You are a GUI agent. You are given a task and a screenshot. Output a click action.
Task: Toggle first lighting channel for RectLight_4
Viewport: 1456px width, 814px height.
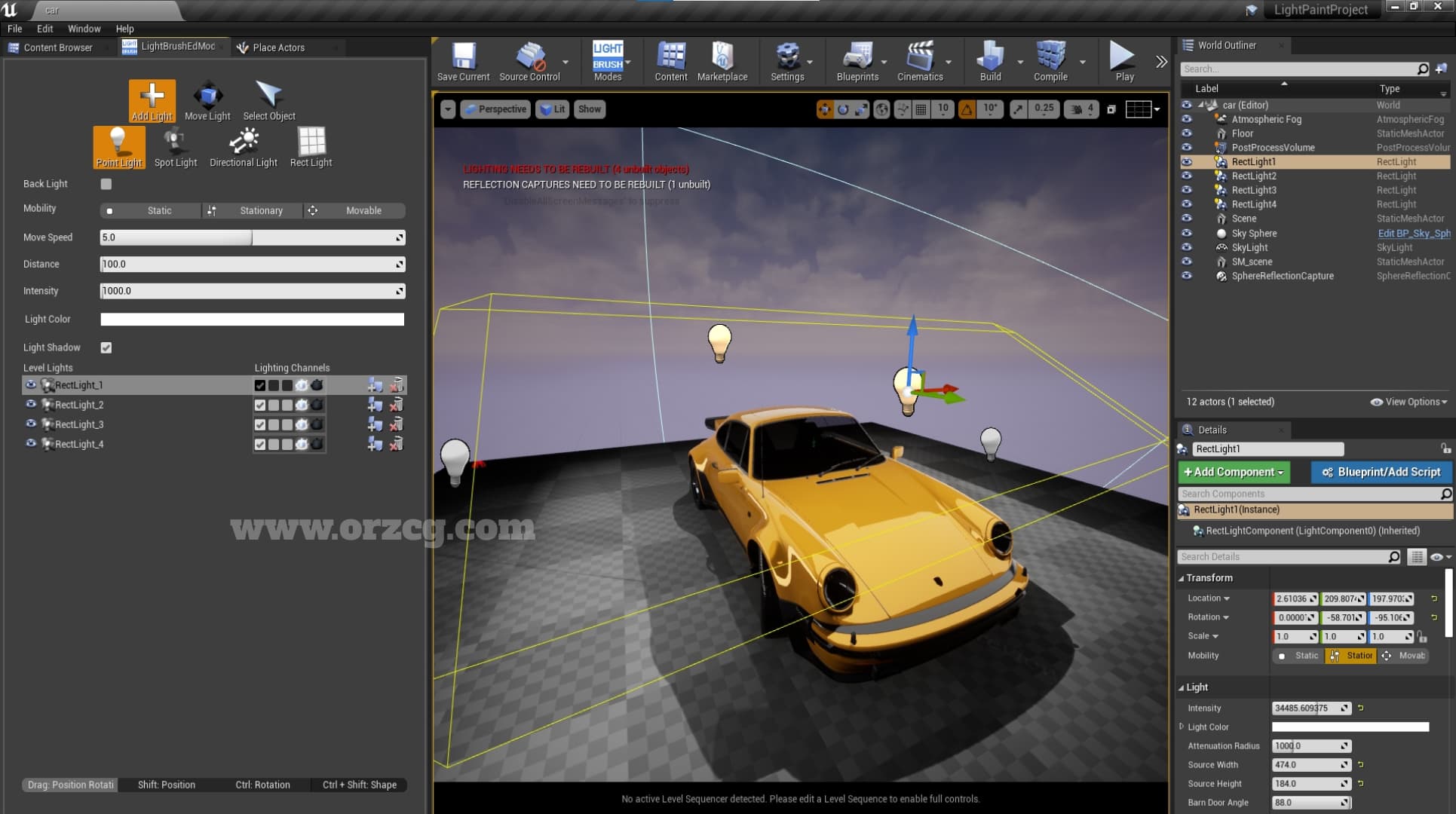pos(260,444)
